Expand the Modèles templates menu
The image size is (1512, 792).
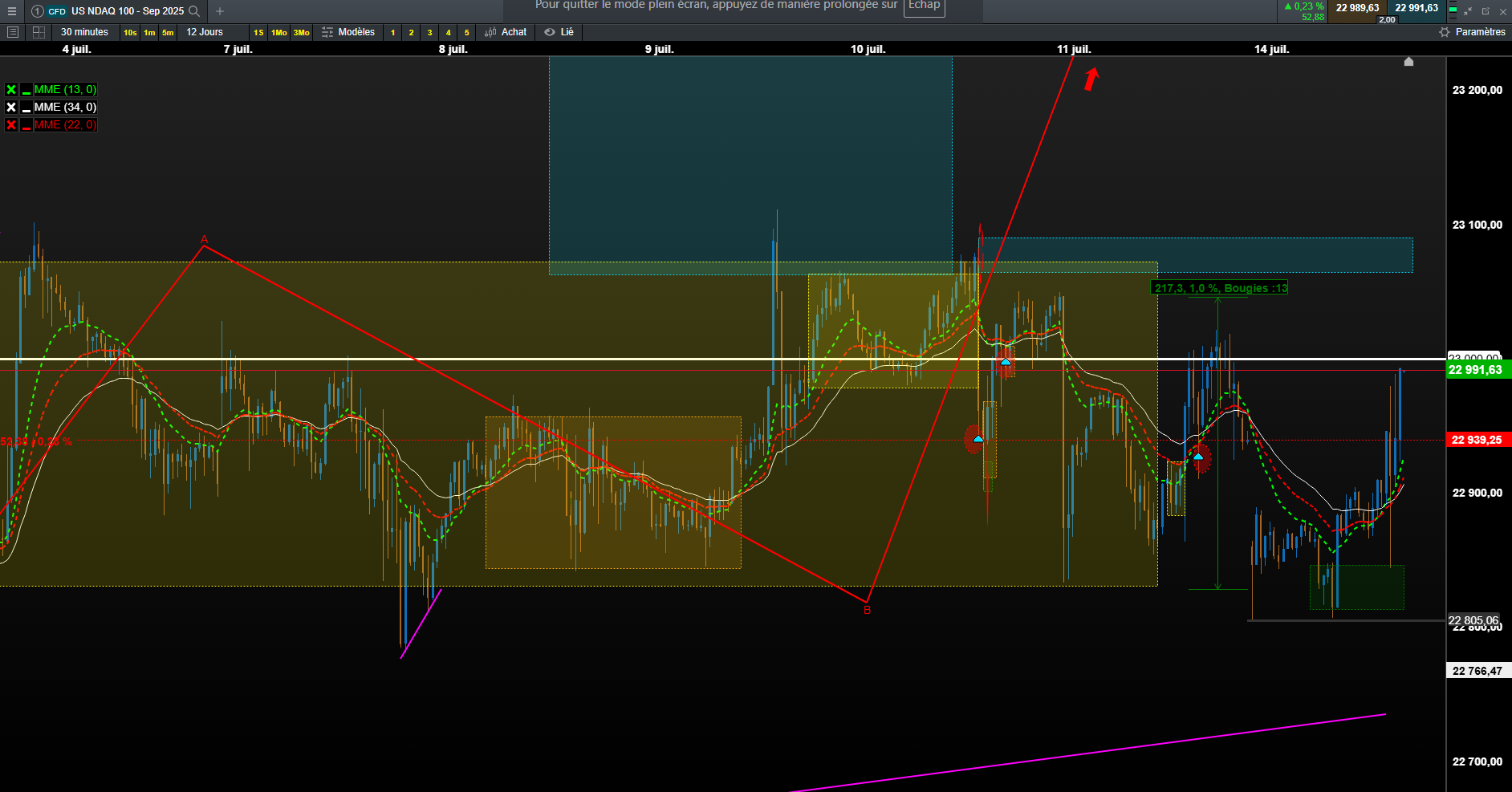click(x=348, y=32)
